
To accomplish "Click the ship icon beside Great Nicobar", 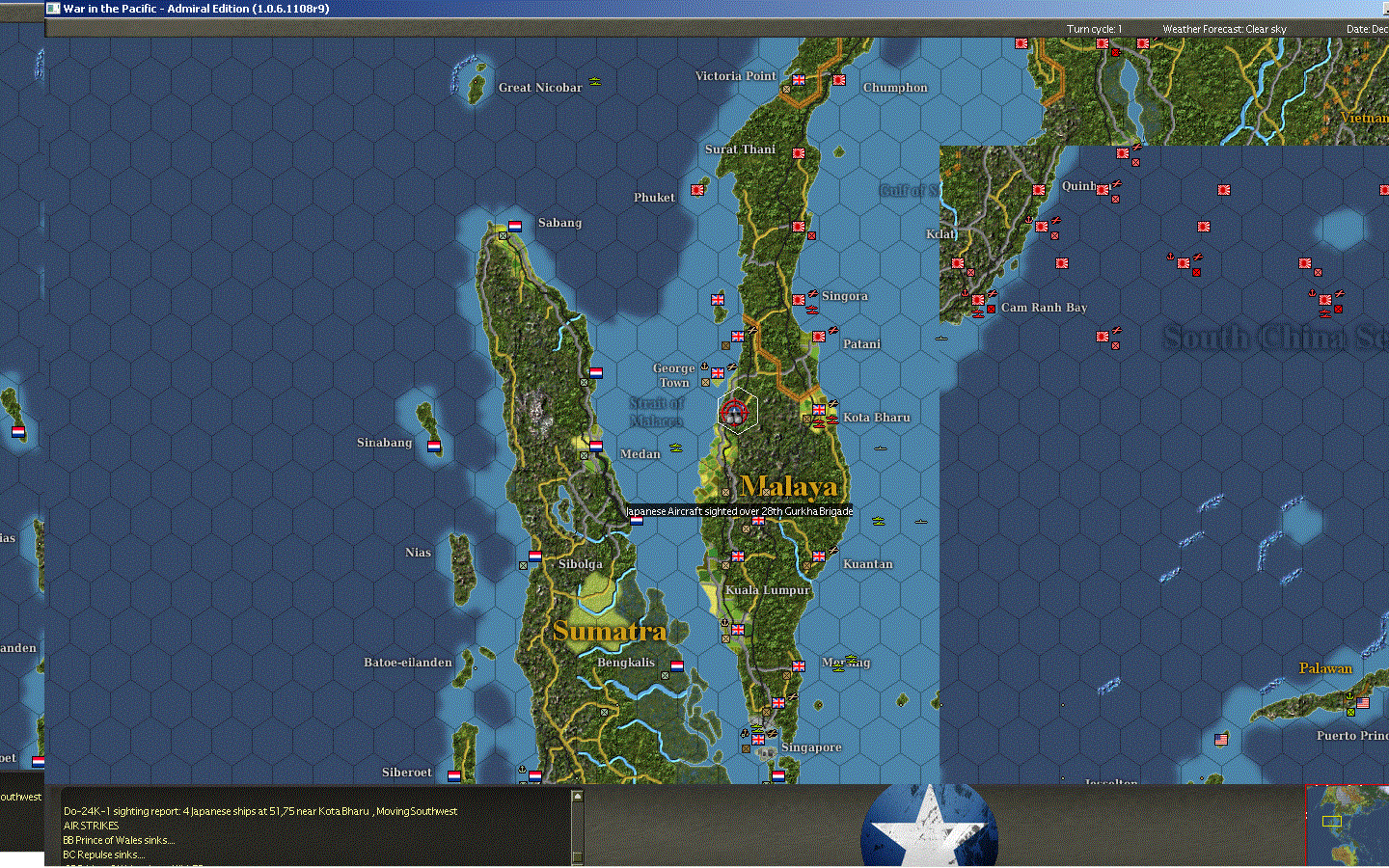I will [x=595, y=82].
